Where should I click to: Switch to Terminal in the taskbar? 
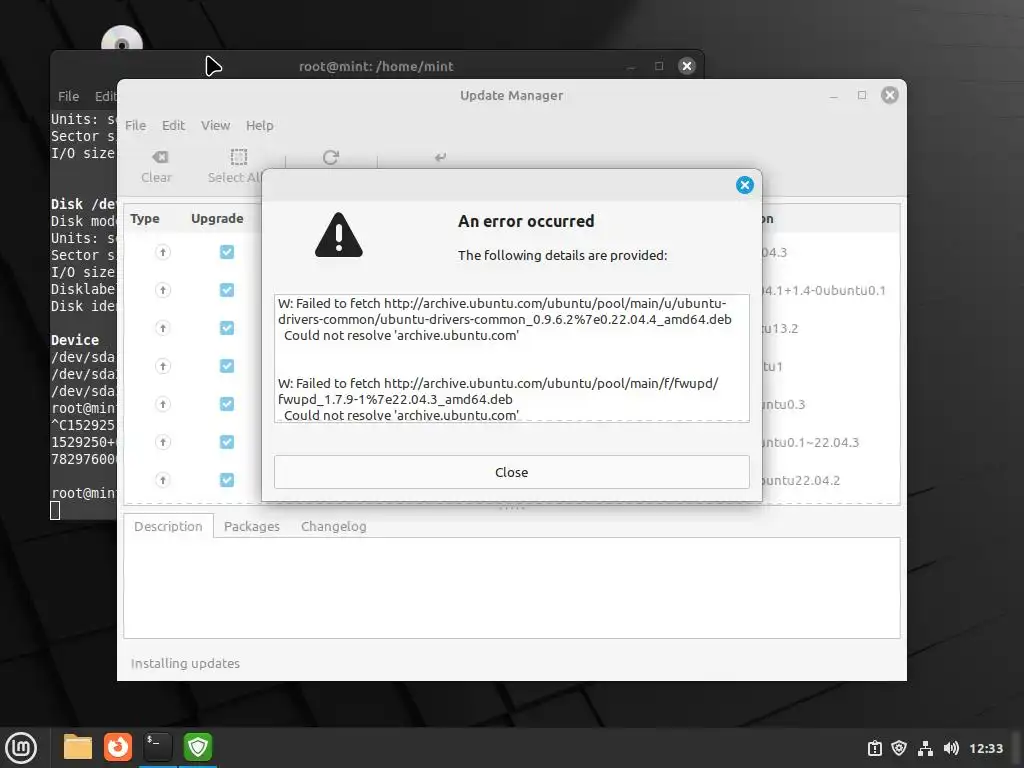point(157,747)
